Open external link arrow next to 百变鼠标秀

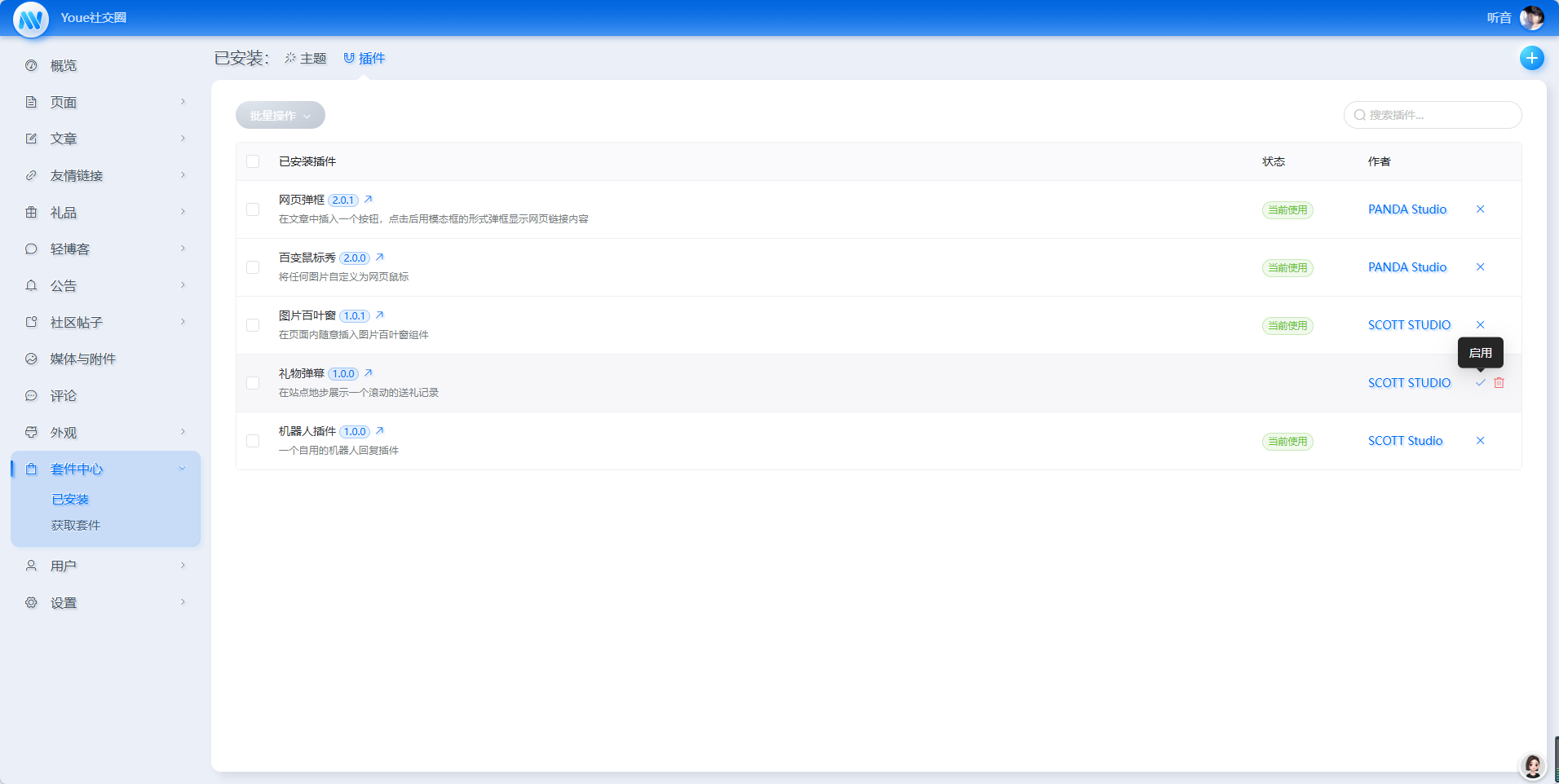(379, 258)
